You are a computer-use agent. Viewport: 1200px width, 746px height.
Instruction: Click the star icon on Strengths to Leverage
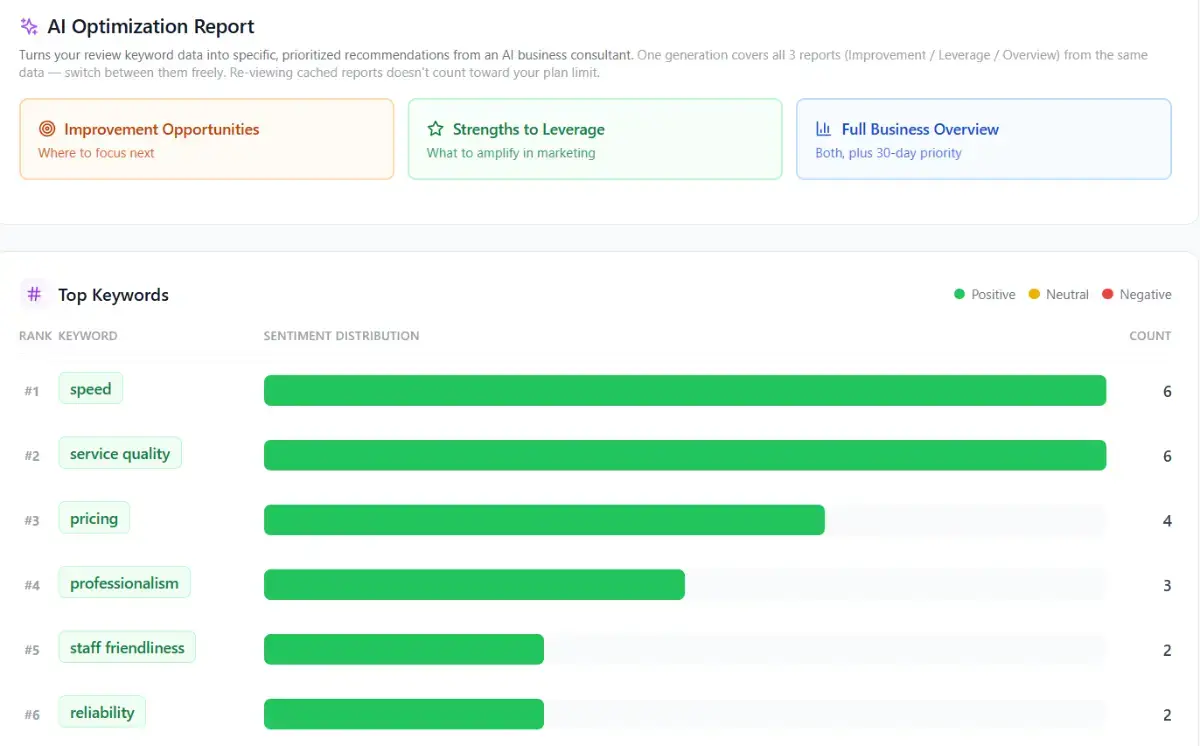[435, 129]
